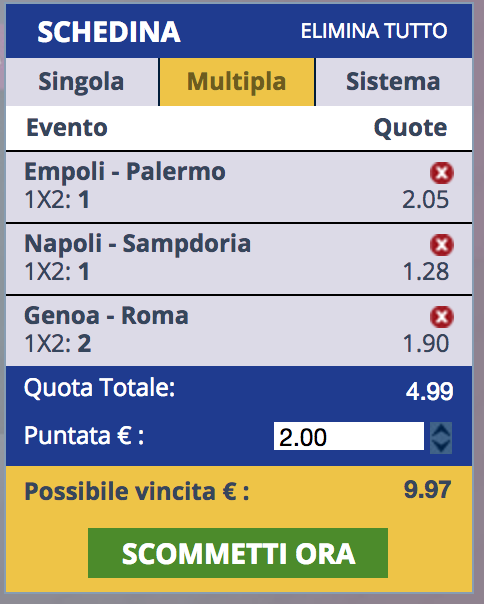Screen dimensions: 484x604
Task: Place the bet with SCOMMETTI ORA
Action: click(x=238, y=553)
